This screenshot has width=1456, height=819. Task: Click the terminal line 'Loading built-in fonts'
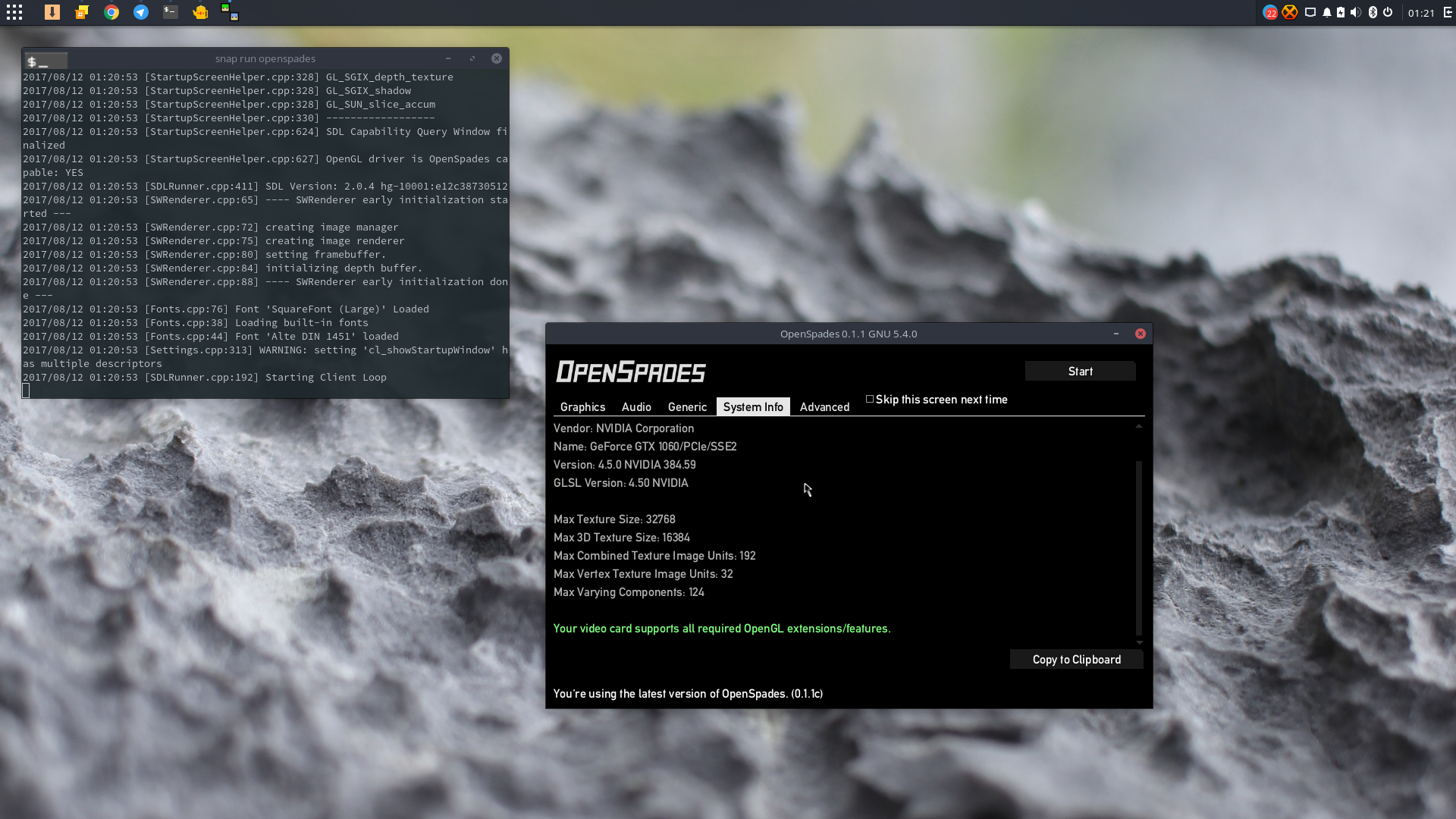(x=196, y=322)
